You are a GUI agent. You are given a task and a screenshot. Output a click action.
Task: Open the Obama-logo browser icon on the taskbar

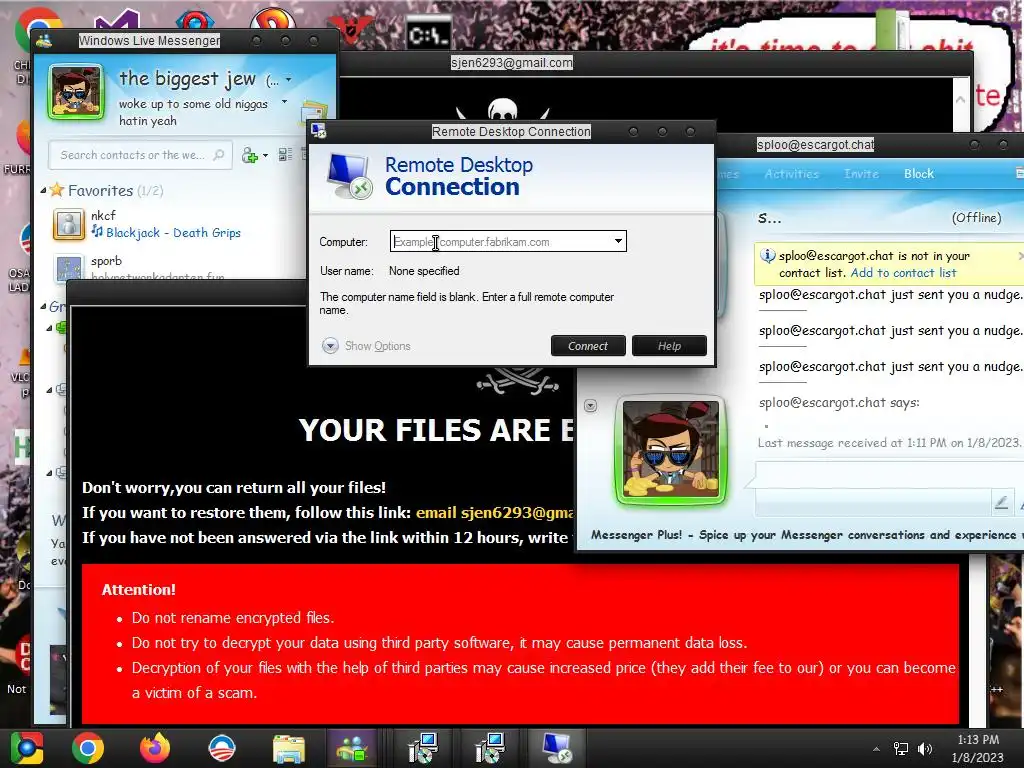click(221, 748)
